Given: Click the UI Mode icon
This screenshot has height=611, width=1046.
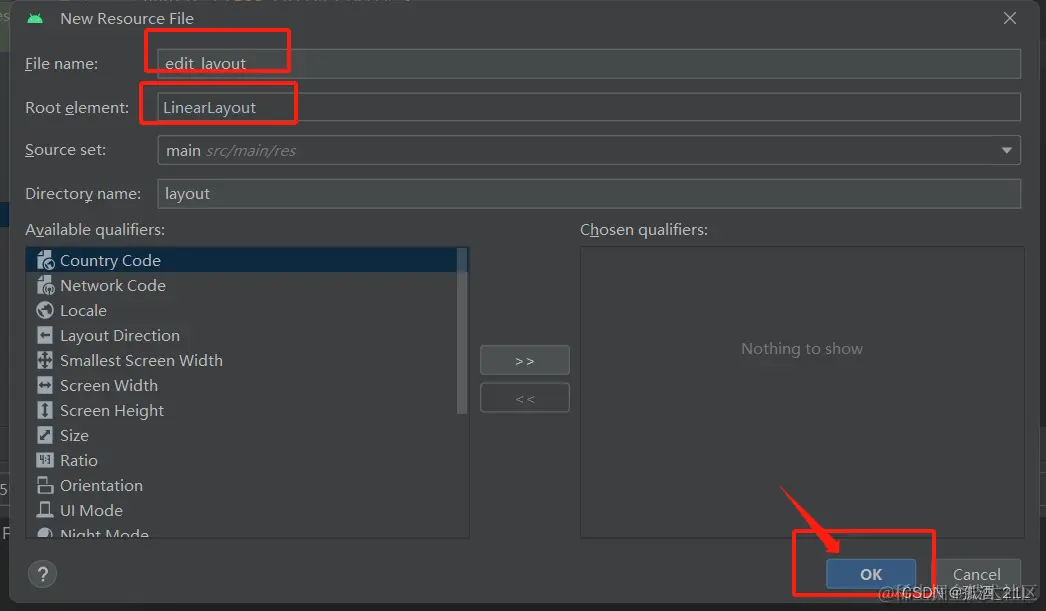Looking at the screenshot, I should pyautogui.click(x=45, y=510).
